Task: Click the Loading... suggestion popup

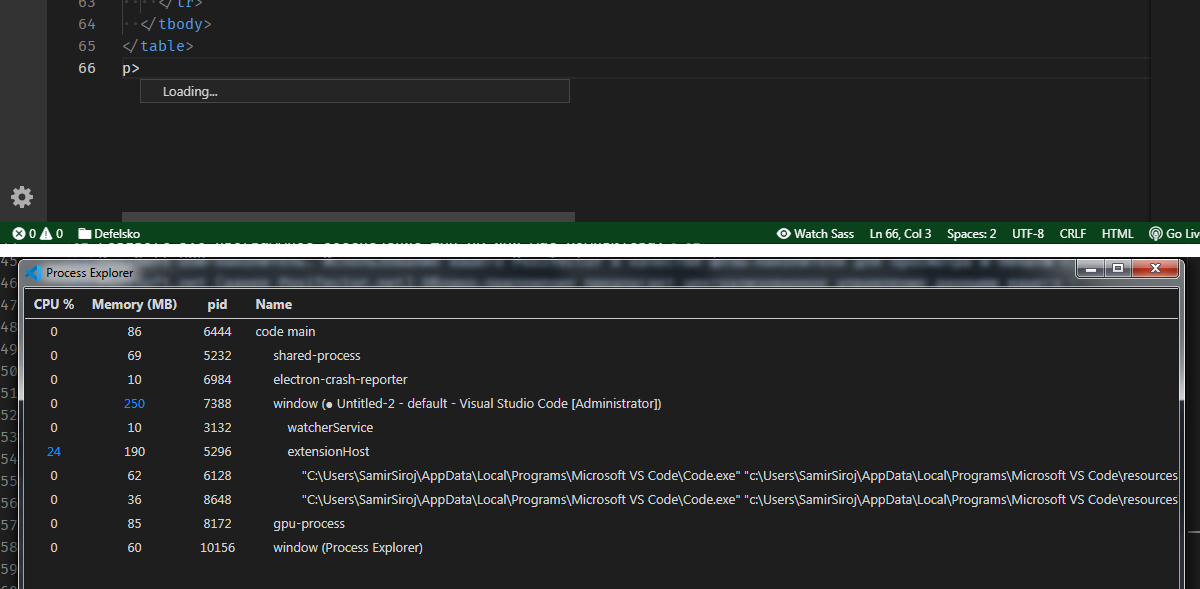Action: click(354, 91)
